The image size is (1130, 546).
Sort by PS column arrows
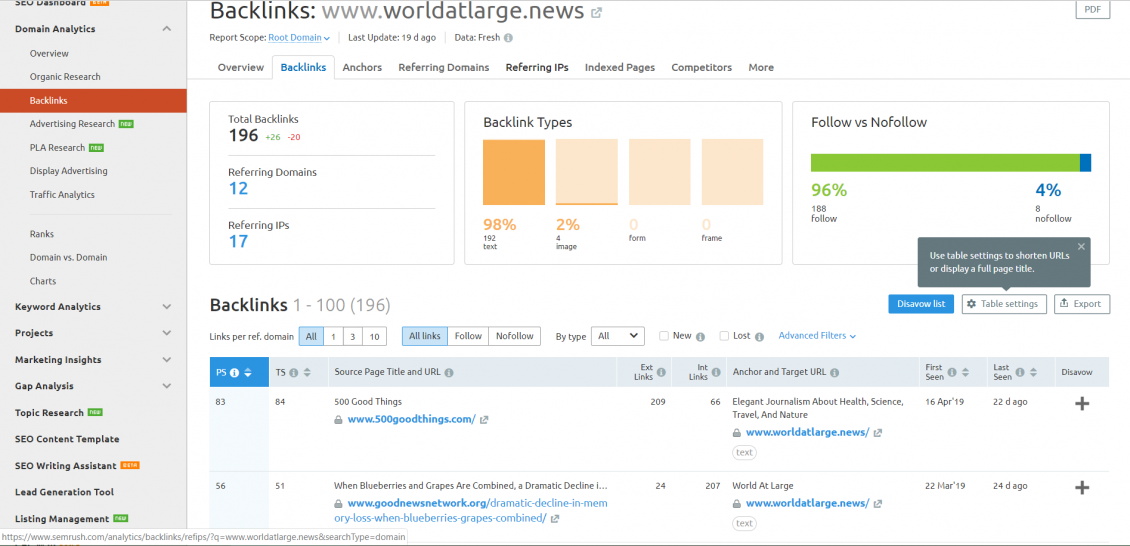click(x=248, y=372)
